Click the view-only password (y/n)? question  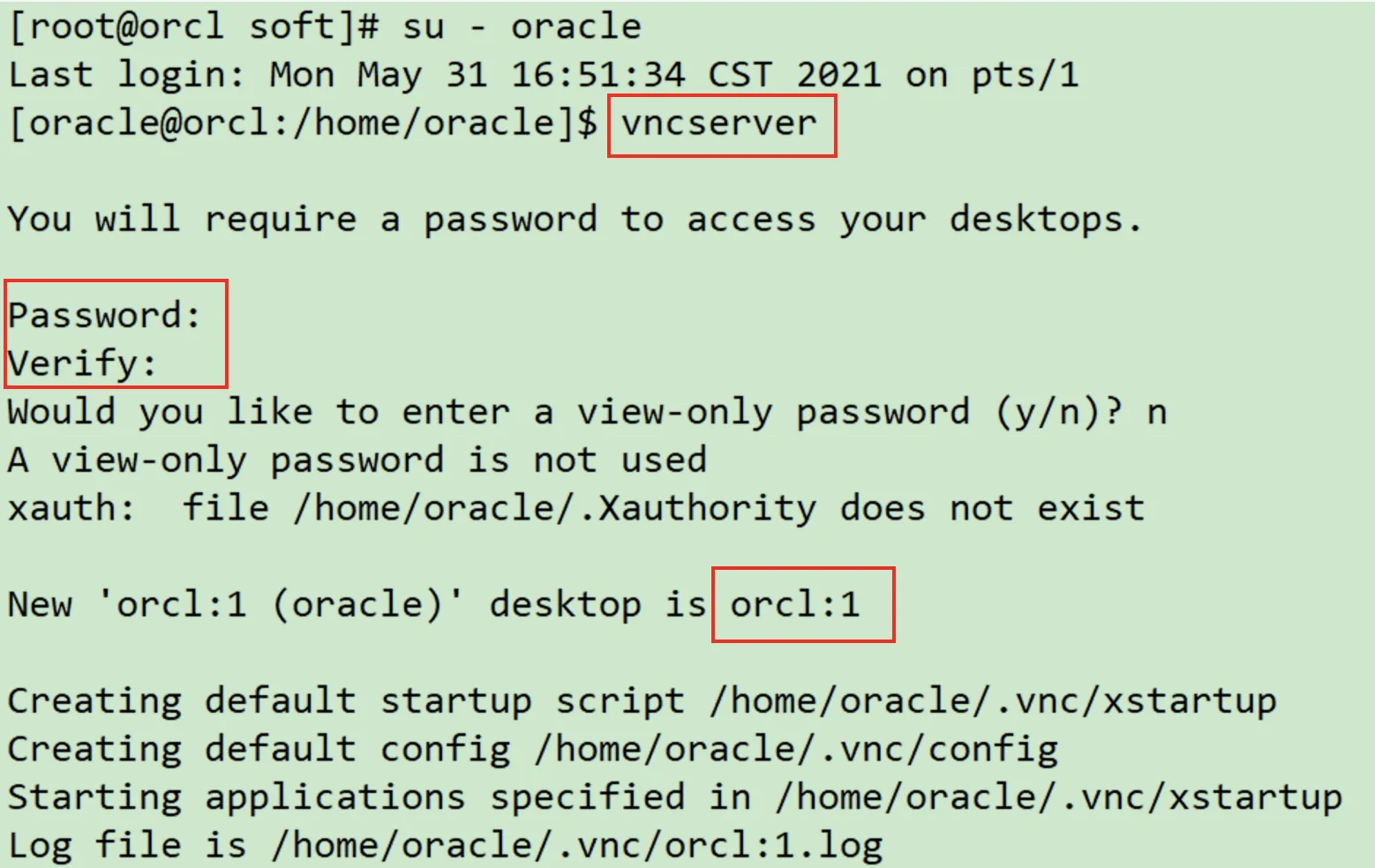coord(565,412)
